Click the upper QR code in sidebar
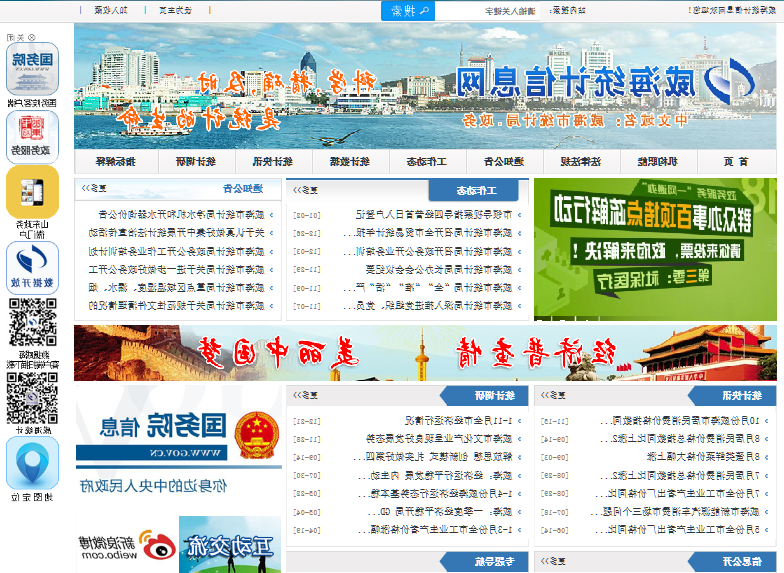The height and width of the screenshot is (573, 784). 32,322
